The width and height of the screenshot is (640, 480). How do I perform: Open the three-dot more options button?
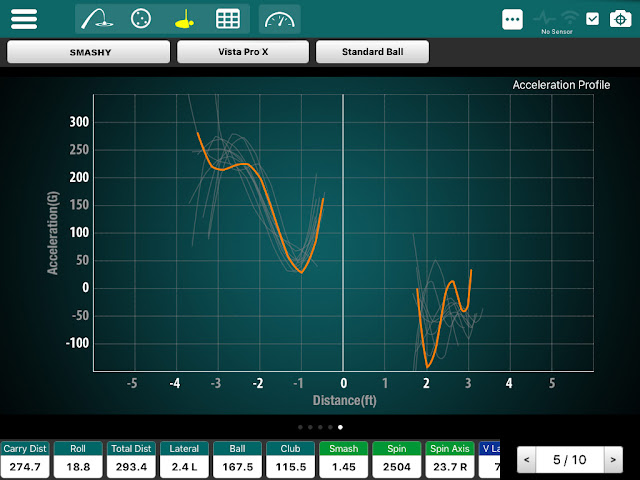(512, 19)
